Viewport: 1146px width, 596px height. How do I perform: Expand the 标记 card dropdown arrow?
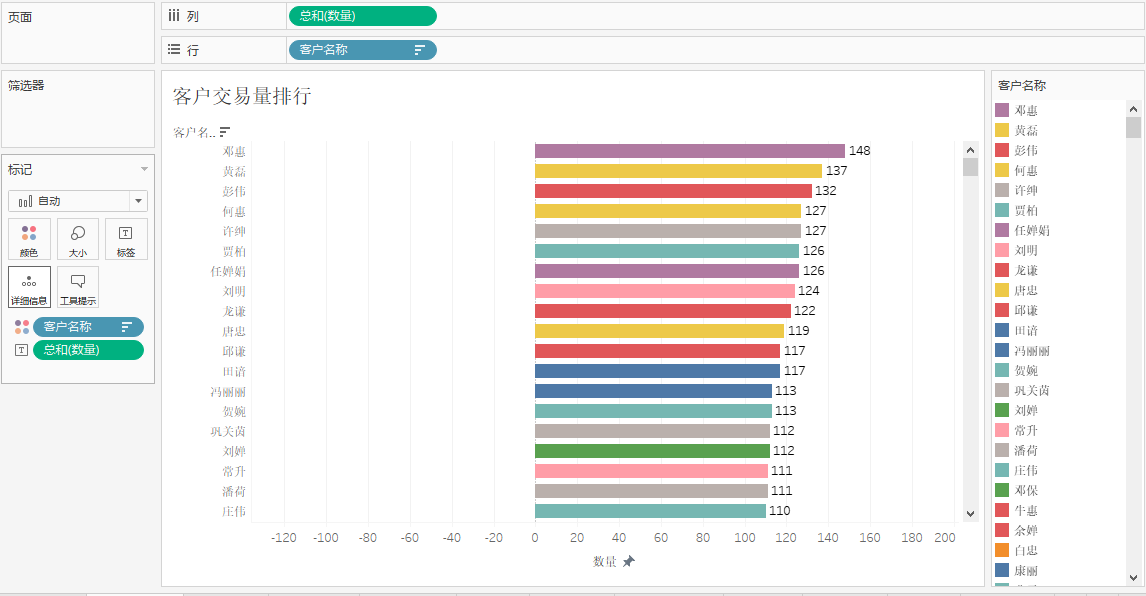point(144,170)
